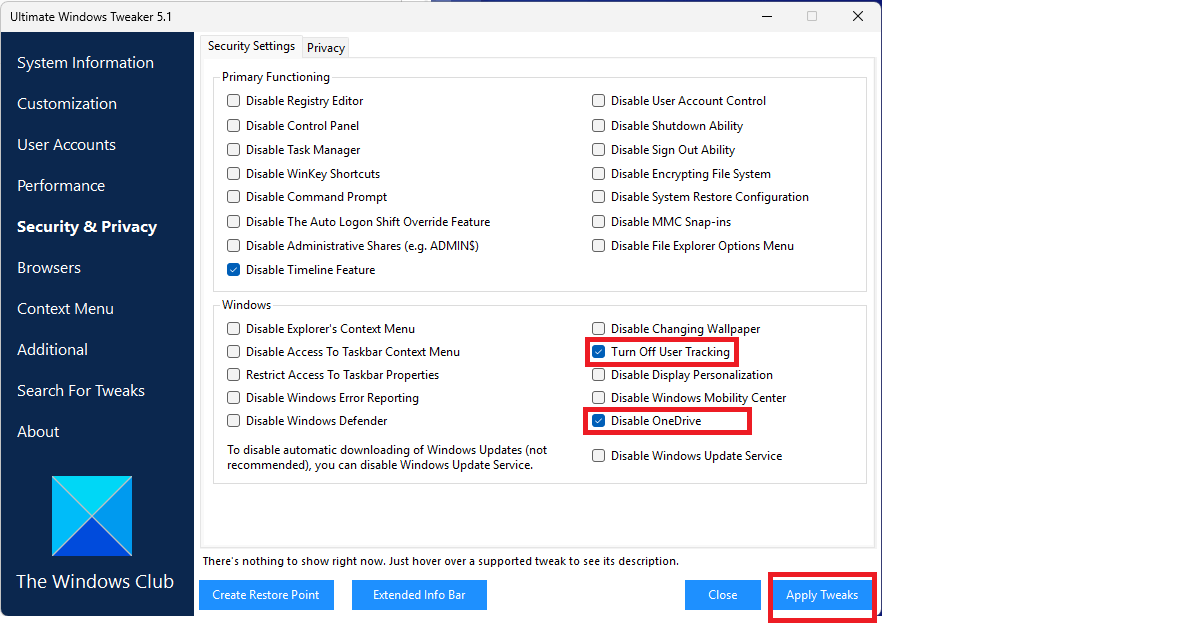Open the Performance section

pos(61,186)
